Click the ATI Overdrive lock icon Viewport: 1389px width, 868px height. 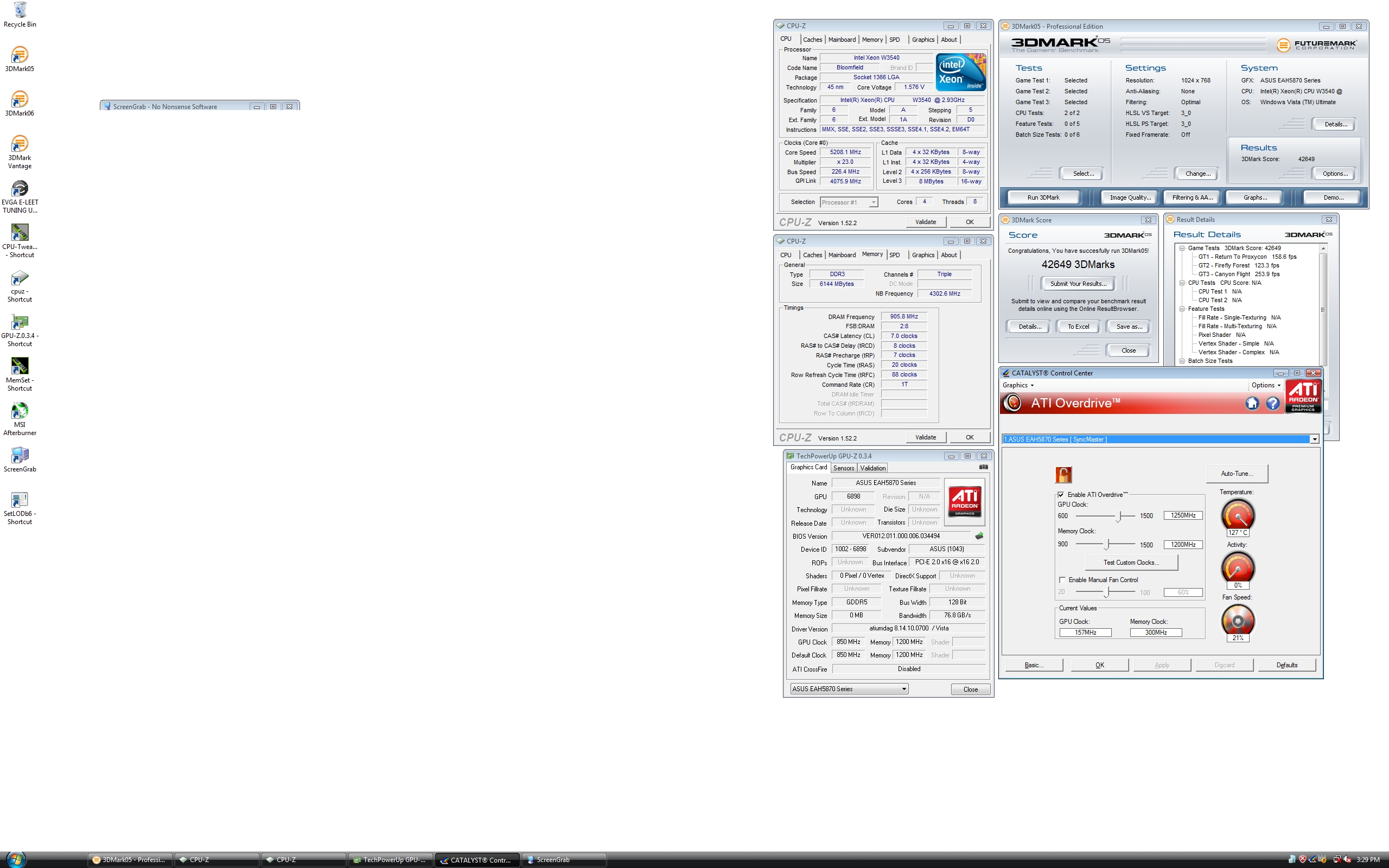click(1063, 475)
